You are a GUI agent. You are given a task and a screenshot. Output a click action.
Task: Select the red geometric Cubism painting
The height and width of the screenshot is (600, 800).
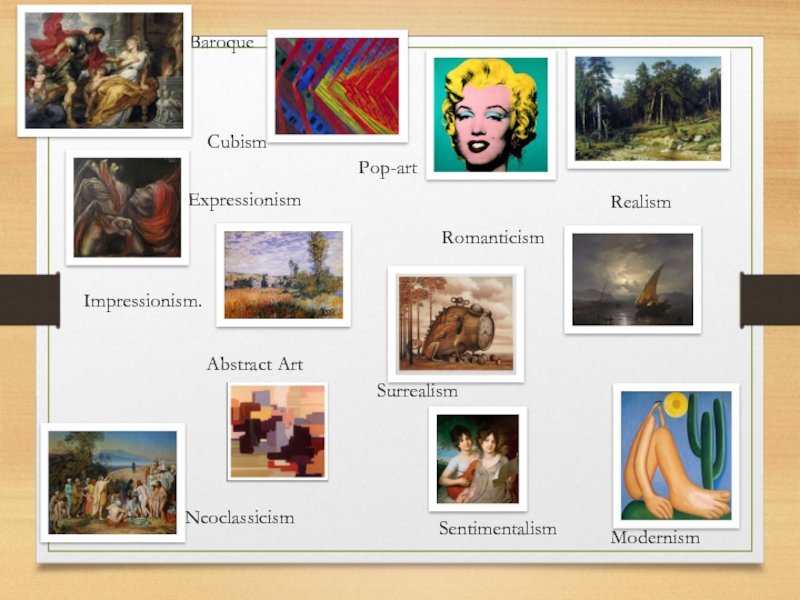(x=337, y=86)
